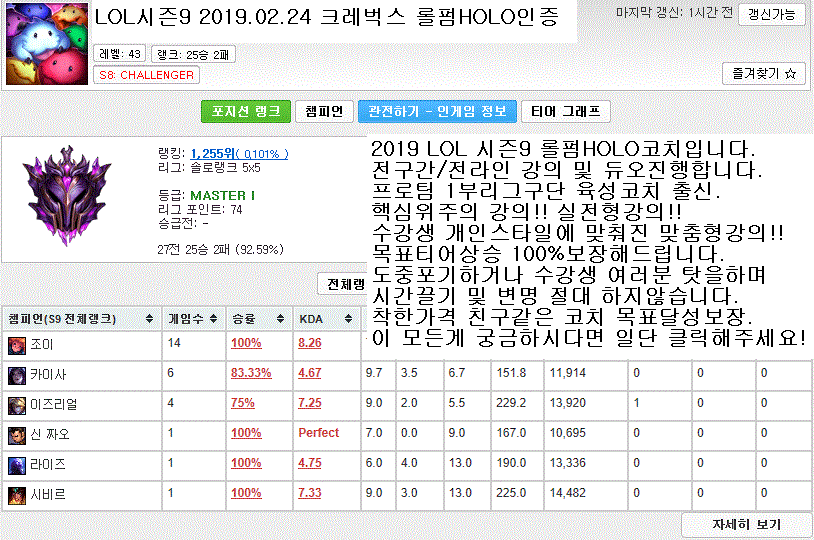Click 라이즈 100% win rate link
814x540 pixels.
click(246, 464)
